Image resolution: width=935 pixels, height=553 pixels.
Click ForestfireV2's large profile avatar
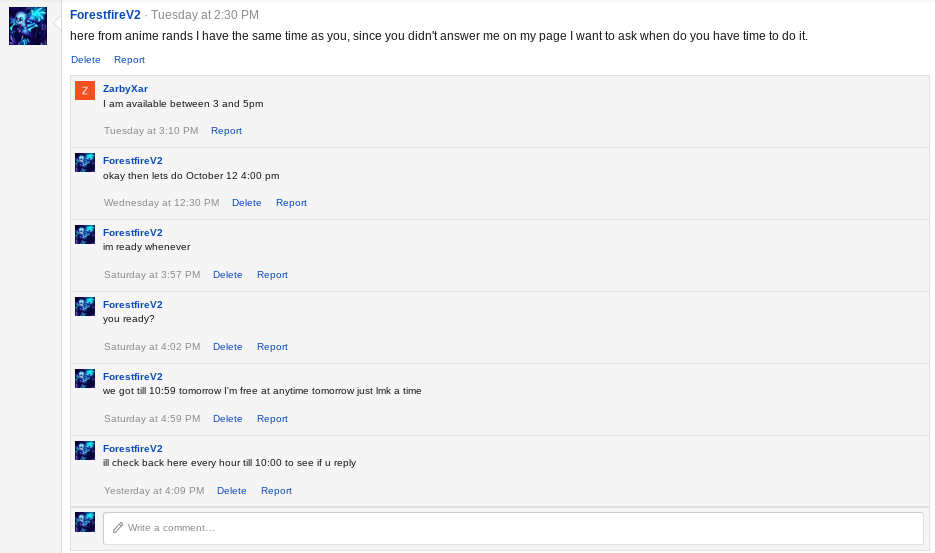click(28, 26)
